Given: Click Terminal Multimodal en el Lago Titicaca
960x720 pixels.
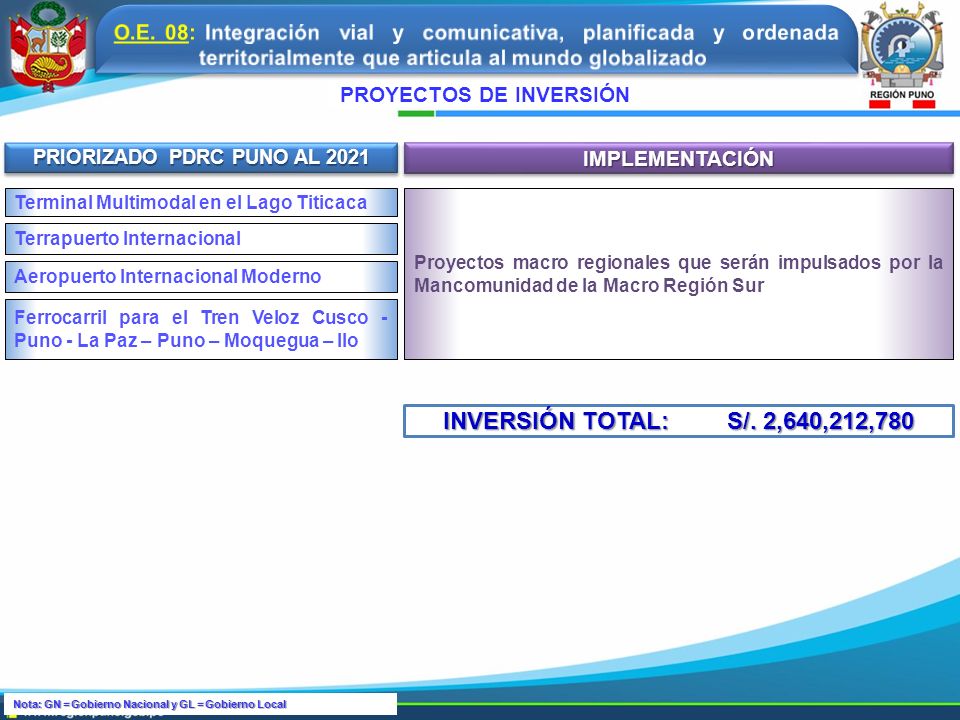Looking at the screenshot, I should click(201, 203).
